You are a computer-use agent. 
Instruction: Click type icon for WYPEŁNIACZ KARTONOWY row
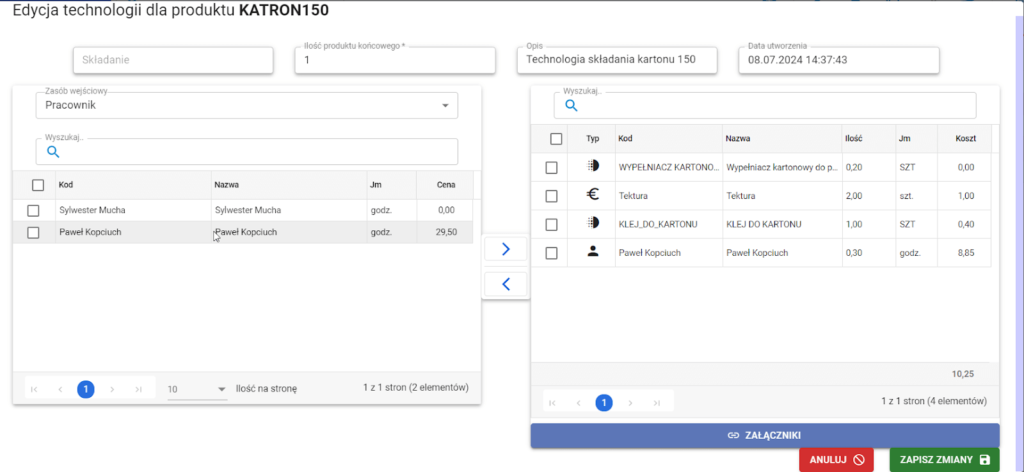593,167
